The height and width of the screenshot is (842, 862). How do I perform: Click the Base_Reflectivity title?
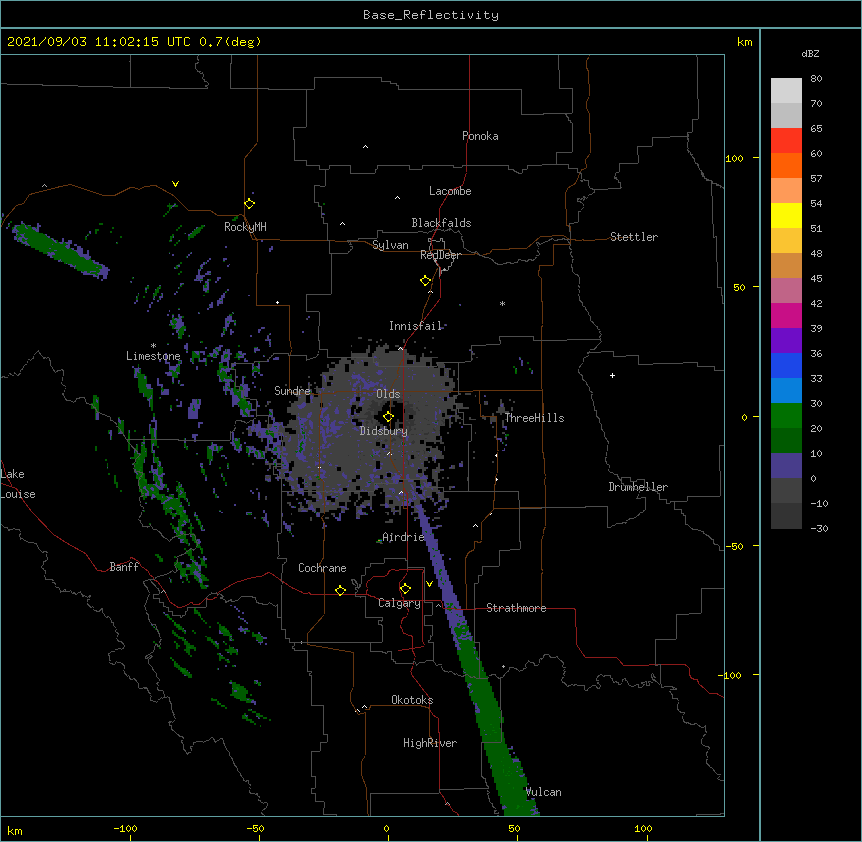[431, 15]
